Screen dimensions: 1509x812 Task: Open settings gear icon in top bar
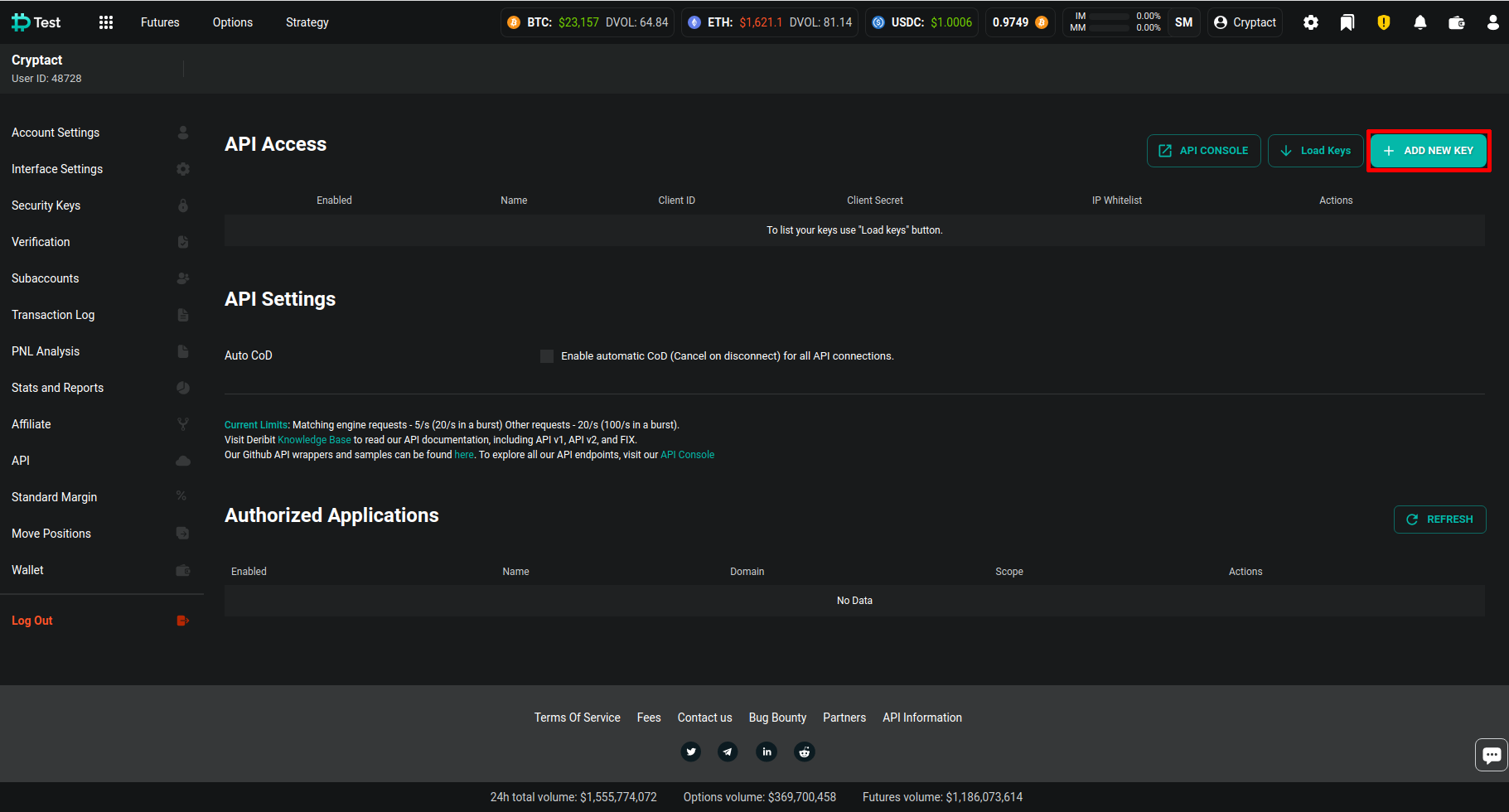point(1311,22)
